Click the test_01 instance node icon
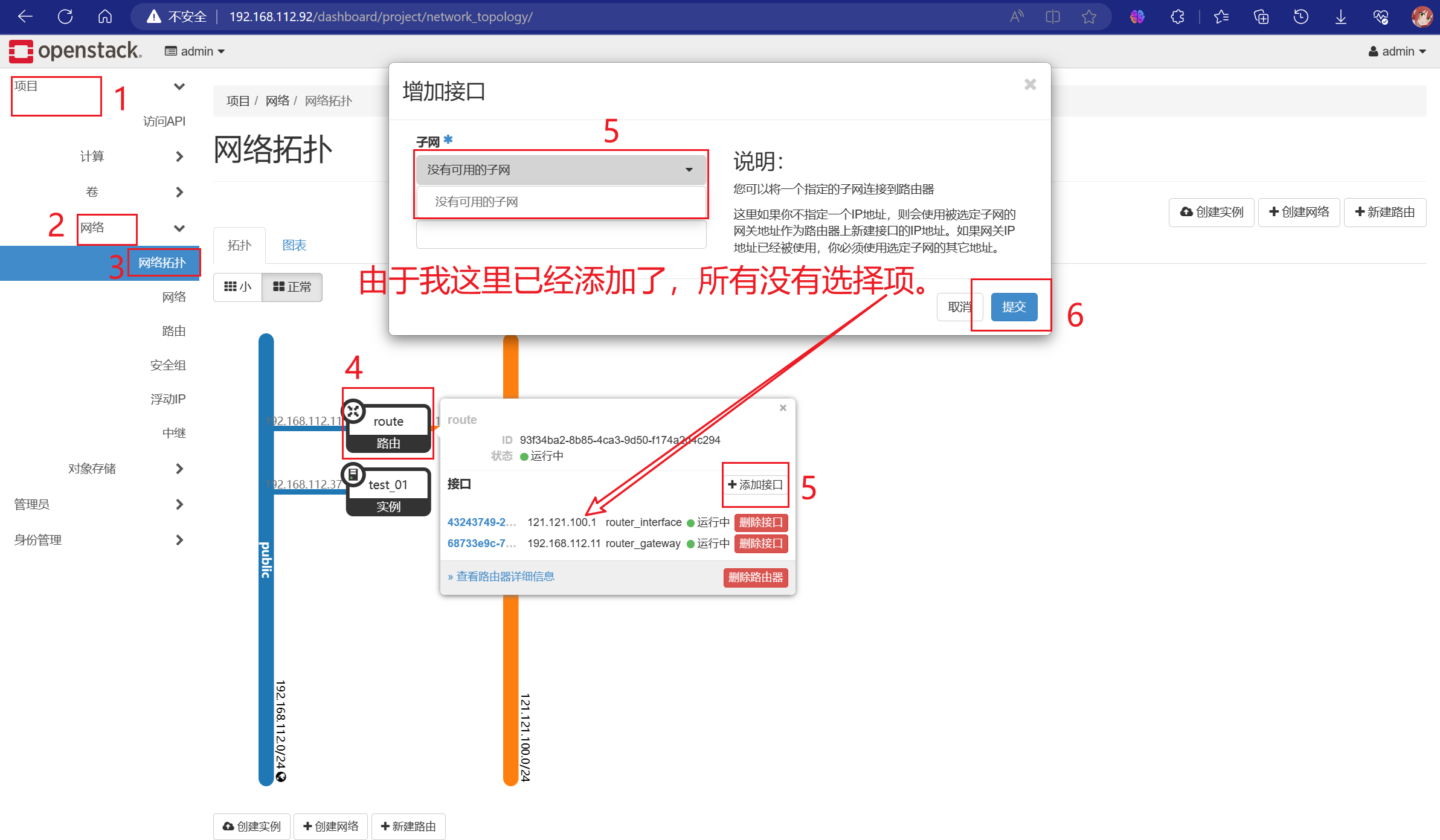This screenshot has width=1440, height=840. pos(354,475)
